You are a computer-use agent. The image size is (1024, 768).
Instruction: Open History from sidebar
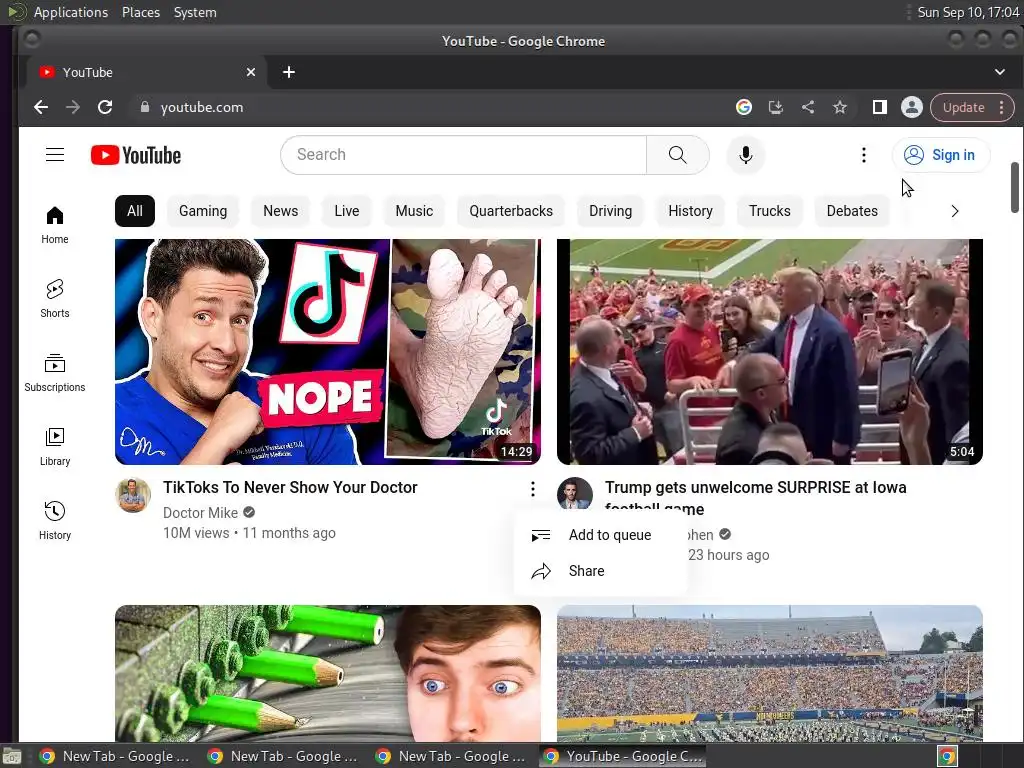(x=55, y=520)
